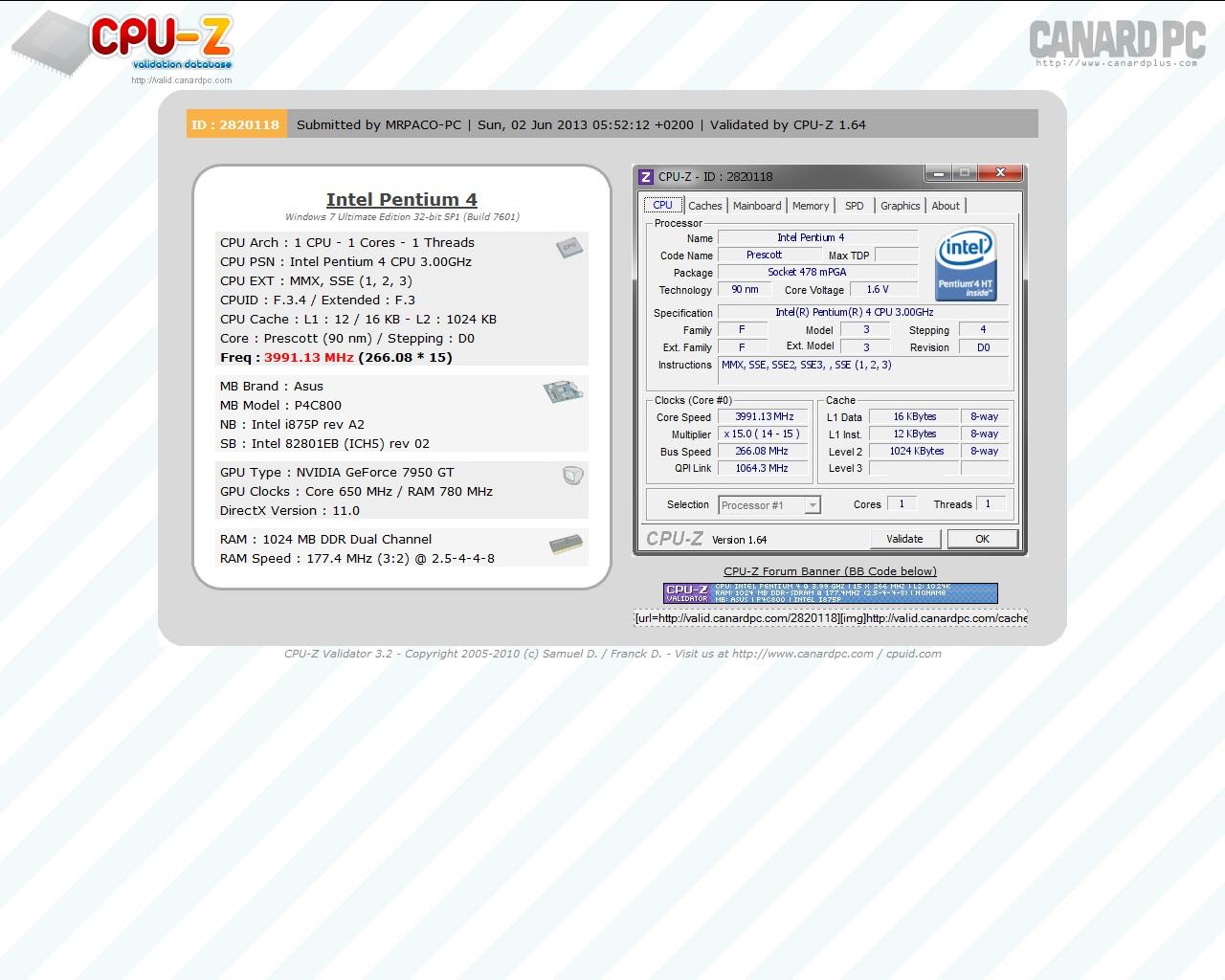
Task: Click the Level 2 1024 KBytes value
Action: pyautogui.click(x=914, y=452)
